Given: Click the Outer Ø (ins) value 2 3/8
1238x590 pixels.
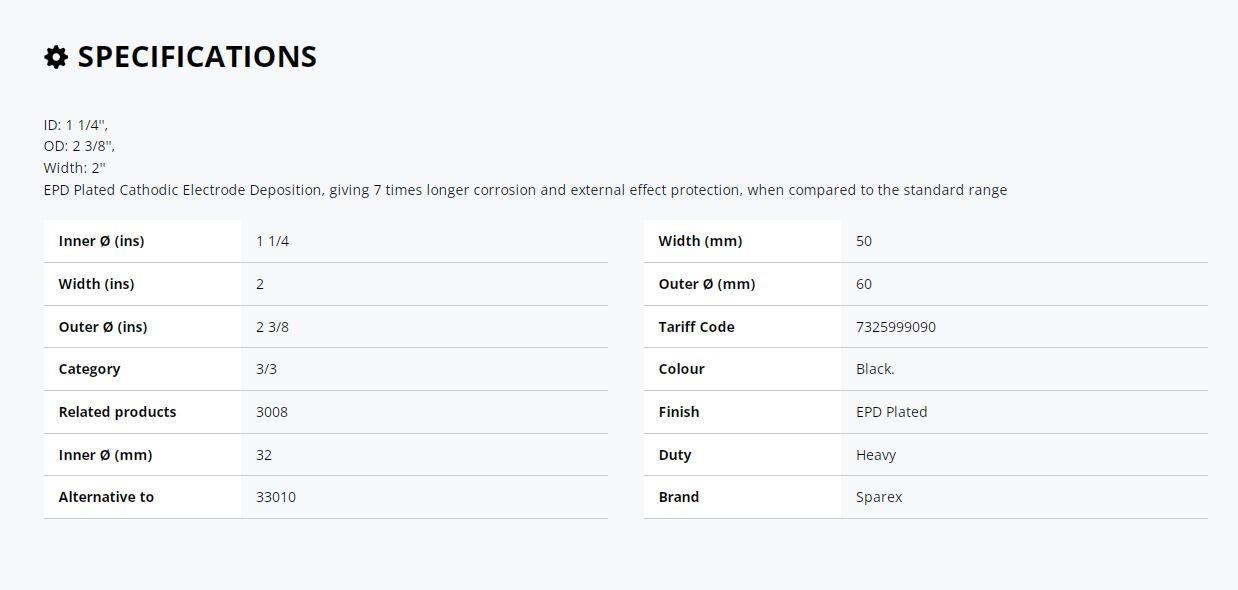Looking at the screenshot, I should 272,327.
